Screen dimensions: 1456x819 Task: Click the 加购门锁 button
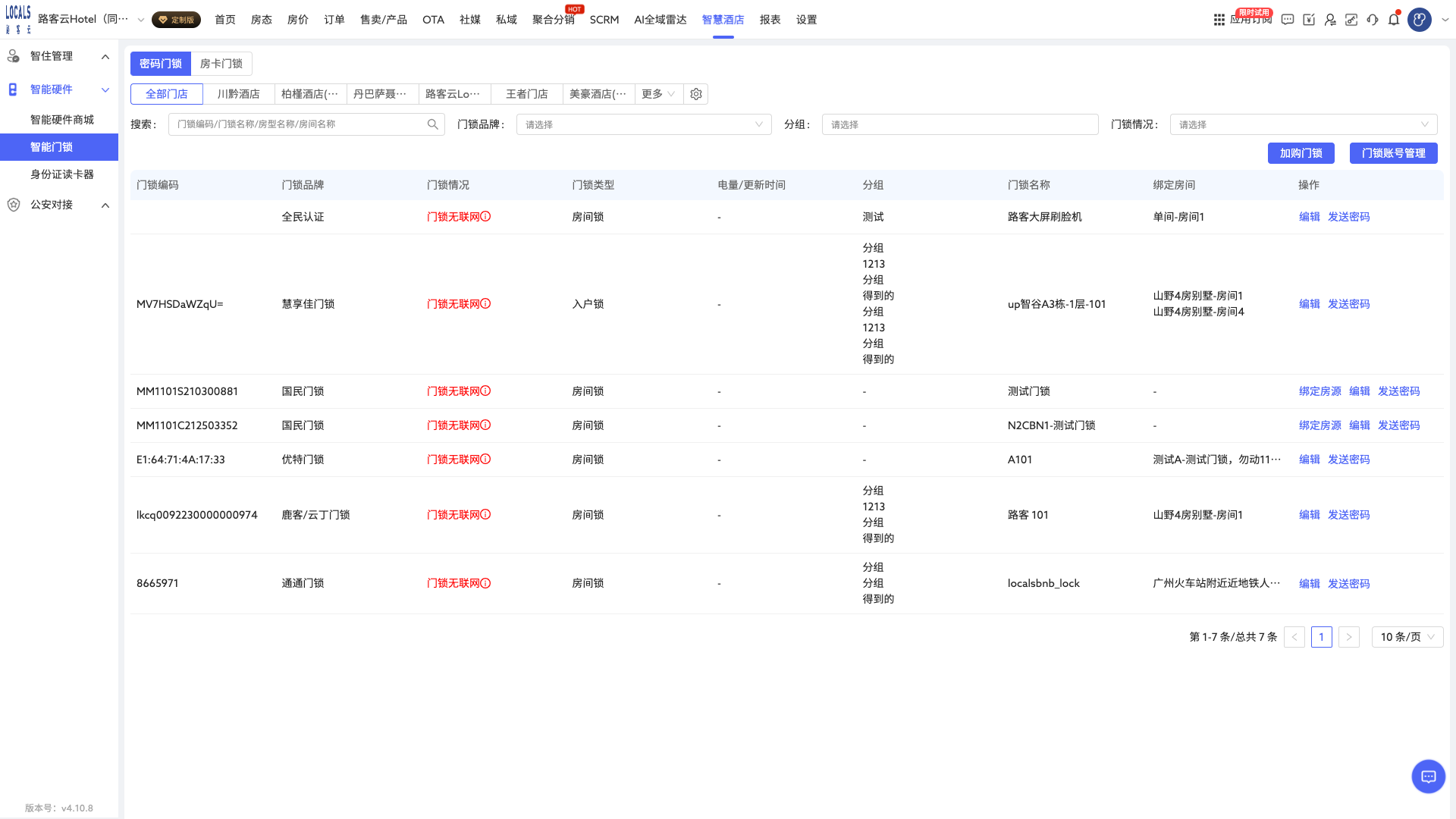pyautogui.click(x=1301, y=153)
